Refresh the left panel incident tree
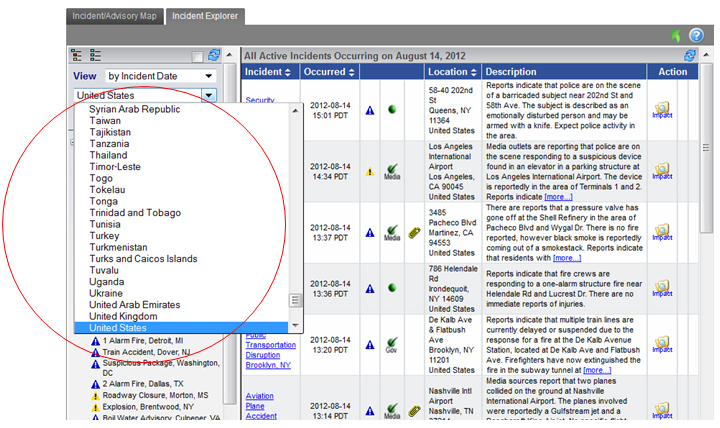 pos(214,56)
